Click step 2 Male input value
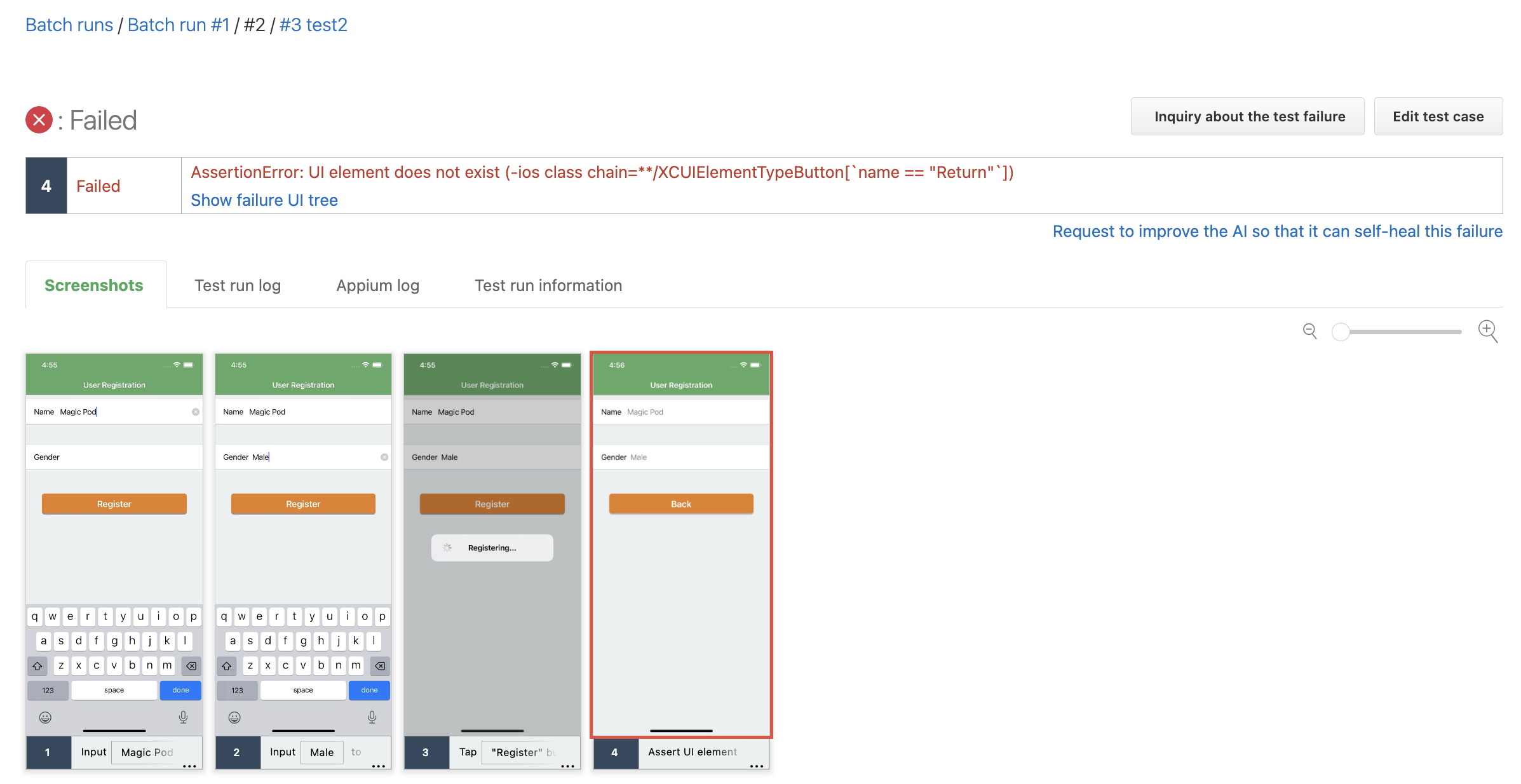Screen dimensions: 1521x784 point(322,752)
